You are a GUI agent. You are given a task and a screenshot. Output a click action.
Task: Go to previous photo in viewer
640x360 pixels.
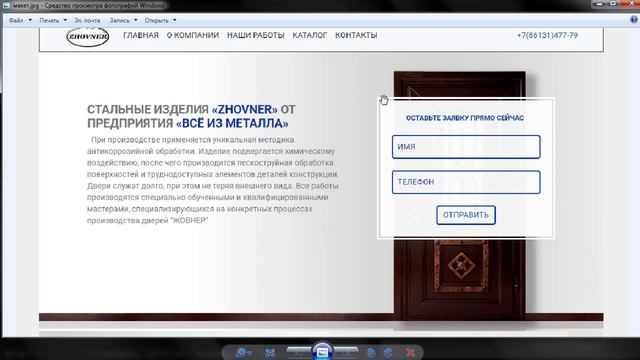point(298,352)
